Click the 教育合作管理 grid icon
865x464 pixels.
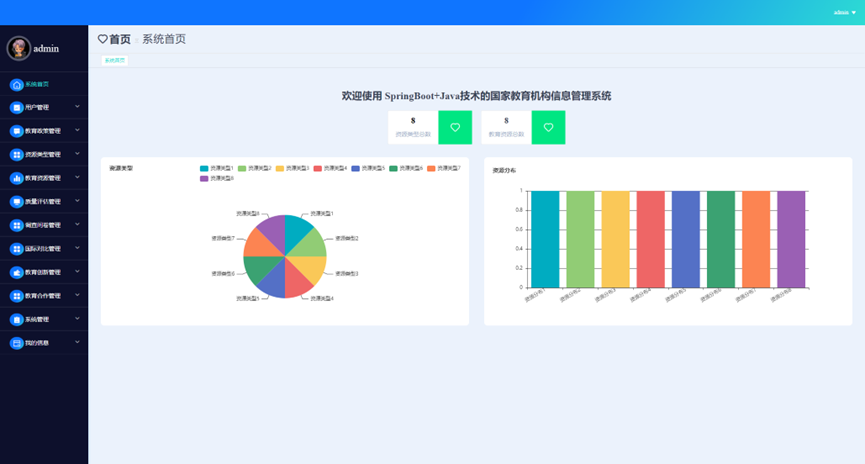click(17, 296)
